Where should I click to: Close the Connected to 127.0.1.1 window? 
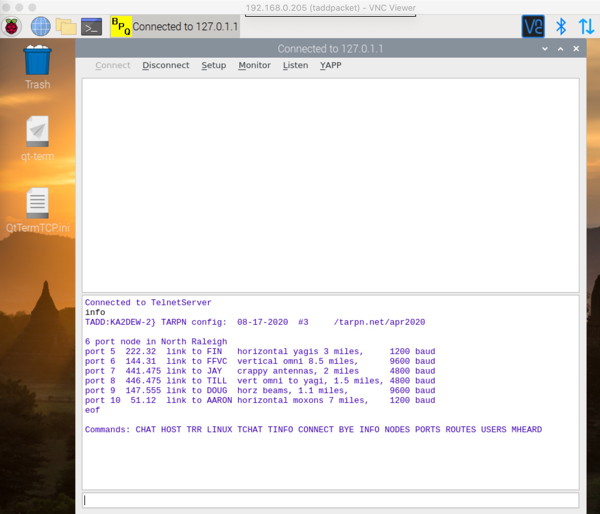[576, 49]
